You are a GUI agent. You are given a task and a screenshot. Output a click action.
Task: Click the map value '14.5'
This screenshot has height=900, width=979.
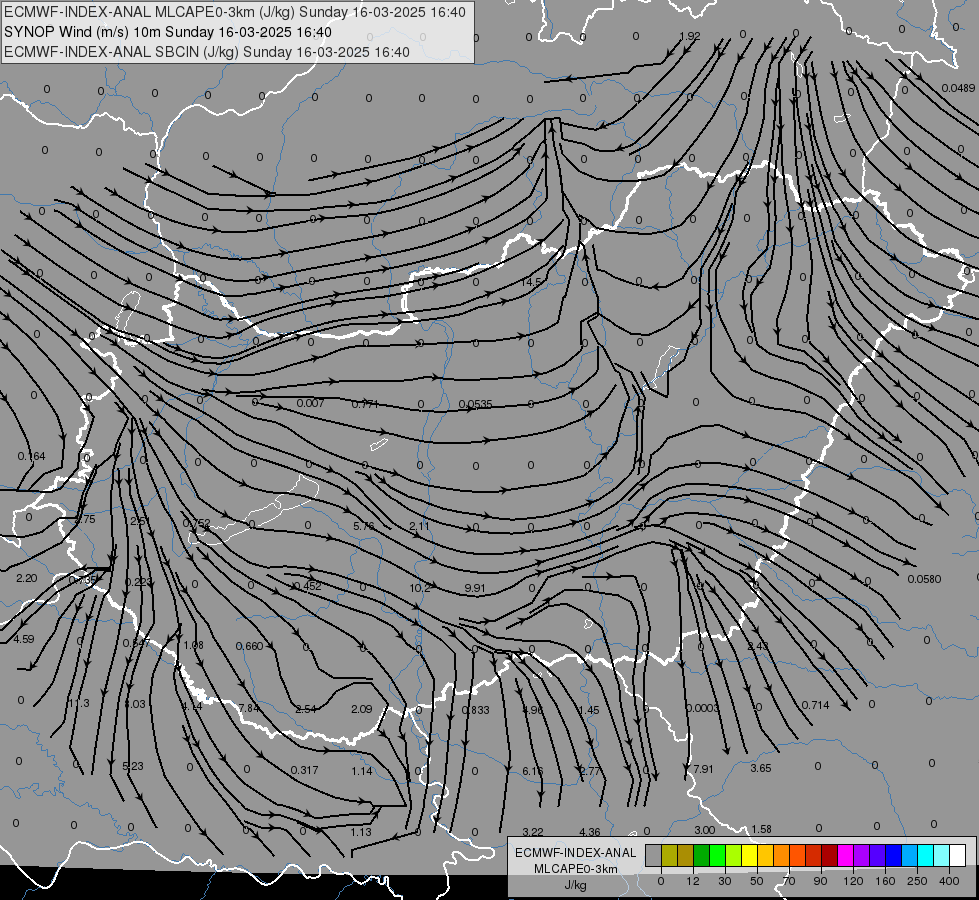[x=531, y=282]
